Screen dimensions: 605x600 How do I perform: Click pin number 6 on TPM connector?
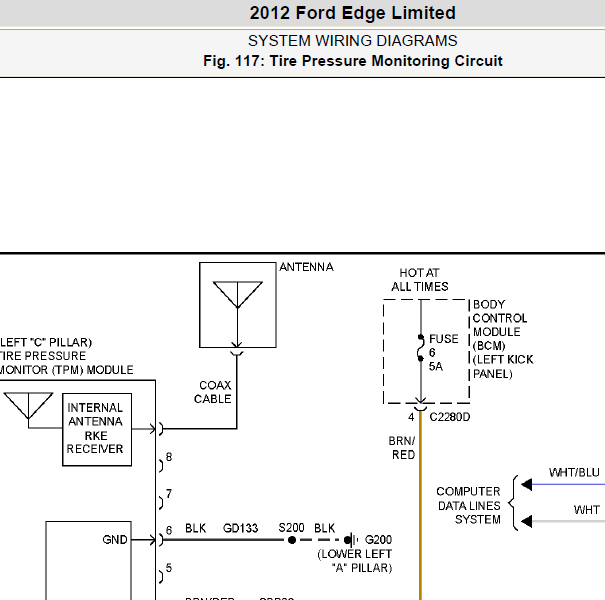point(169,530)
